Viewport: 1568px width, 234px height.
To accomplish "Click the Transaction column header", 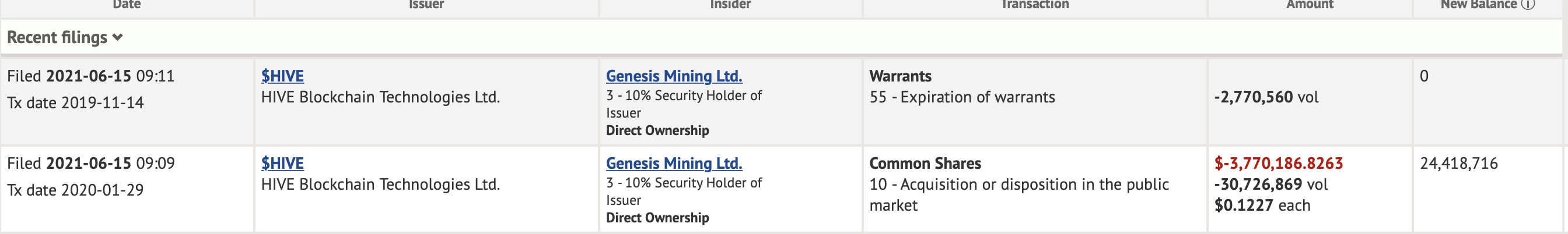I will click(x=1035, y=4).
